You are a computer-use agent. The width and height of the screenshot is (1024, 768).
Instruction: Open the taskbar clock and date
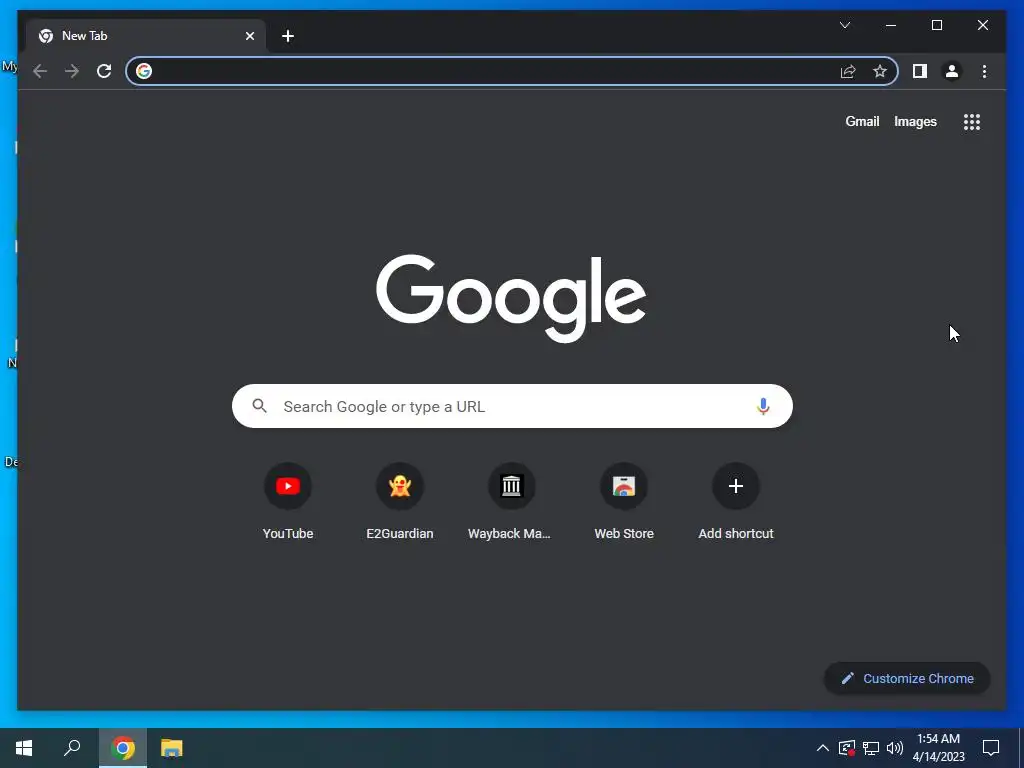click(x=938, y=748)
